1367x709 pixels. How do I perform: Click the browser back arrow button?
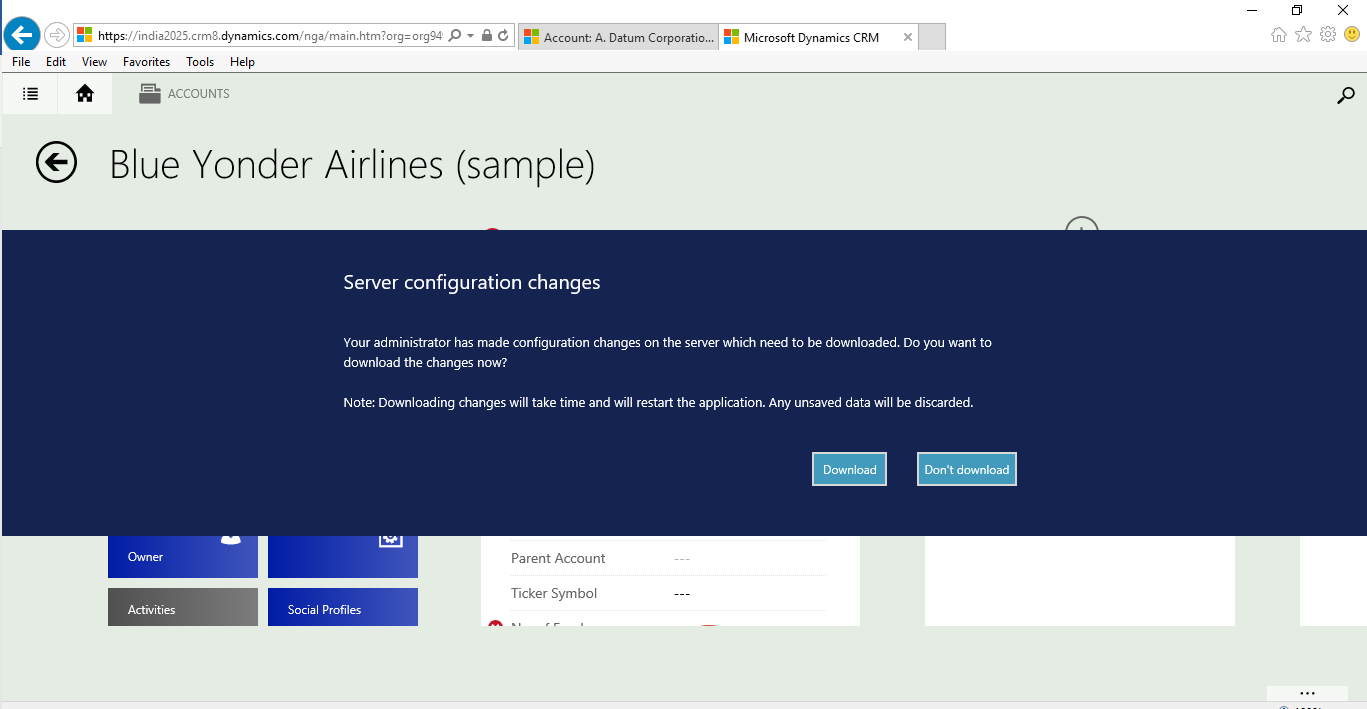click(x=22, y=36)
